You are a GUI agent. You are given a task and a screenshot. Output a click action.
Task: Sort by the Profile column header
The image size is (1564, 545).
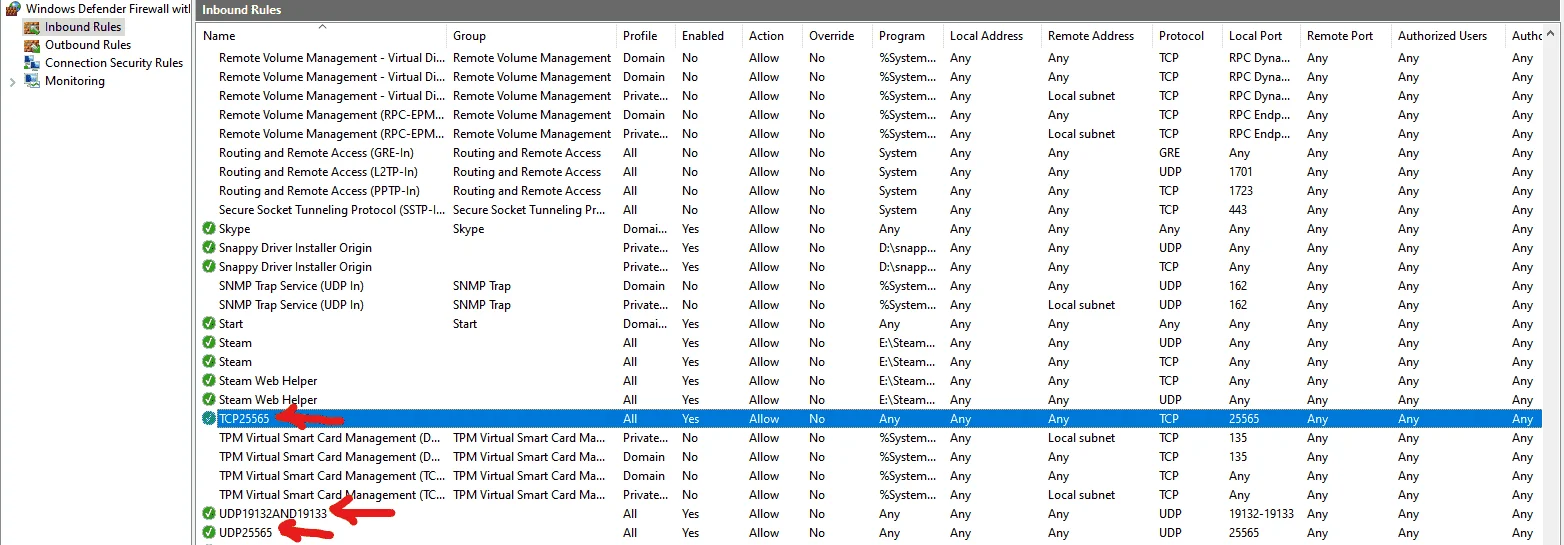(x=640, y=36)
